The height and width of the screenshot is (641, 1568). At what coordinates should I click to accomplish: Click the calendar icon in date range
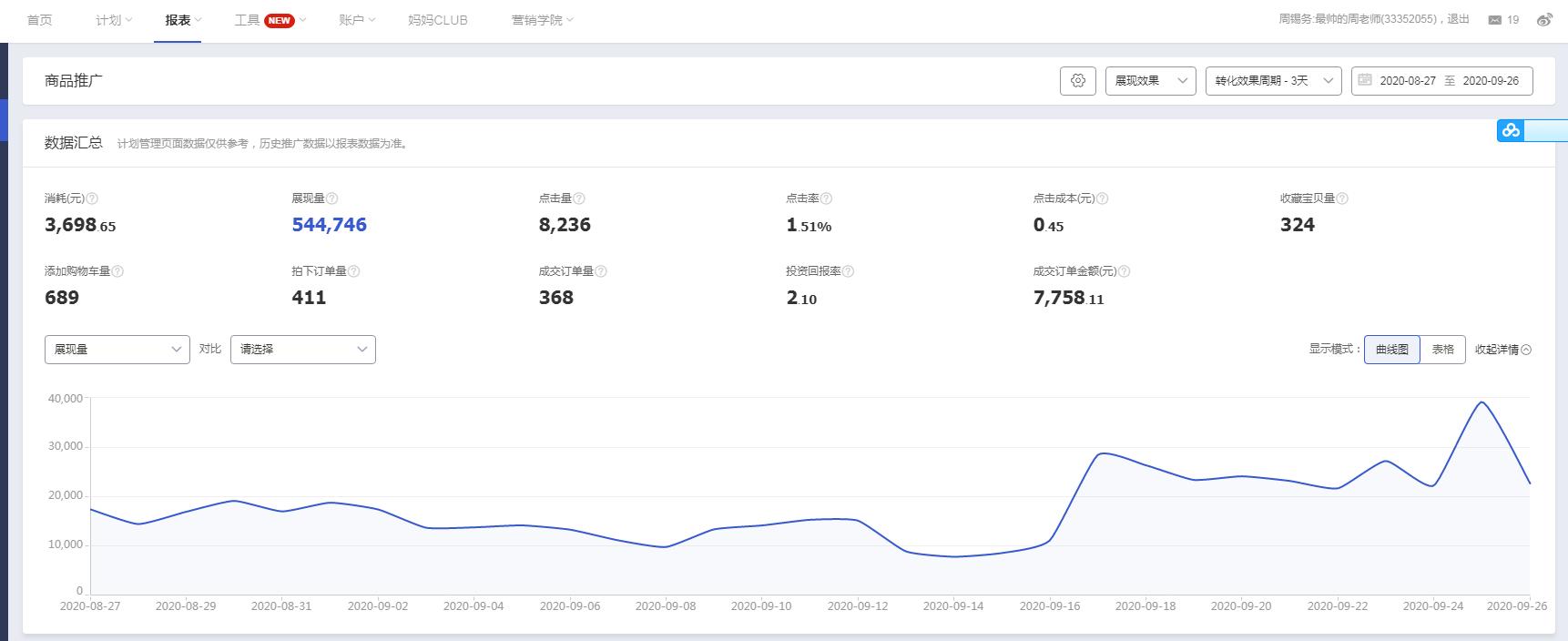(1365, 80)
